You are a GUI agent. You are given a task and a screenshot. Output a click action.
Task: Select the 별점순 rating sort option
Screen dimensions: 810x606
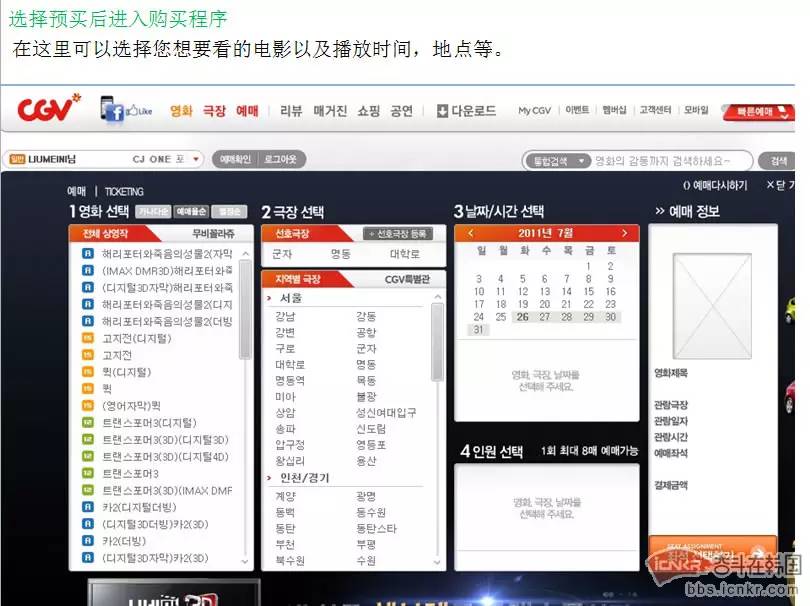(229, 211)
